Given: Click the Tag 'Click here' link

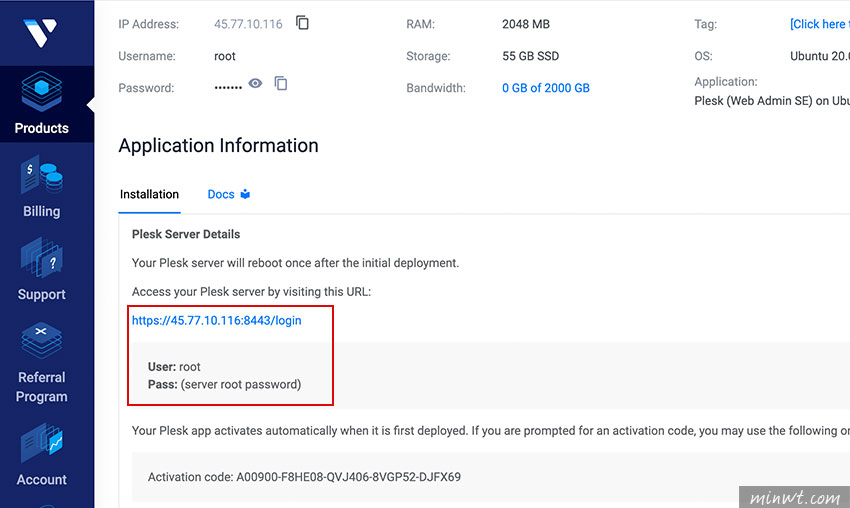Looking at the screenshot, I should [819, 24].
